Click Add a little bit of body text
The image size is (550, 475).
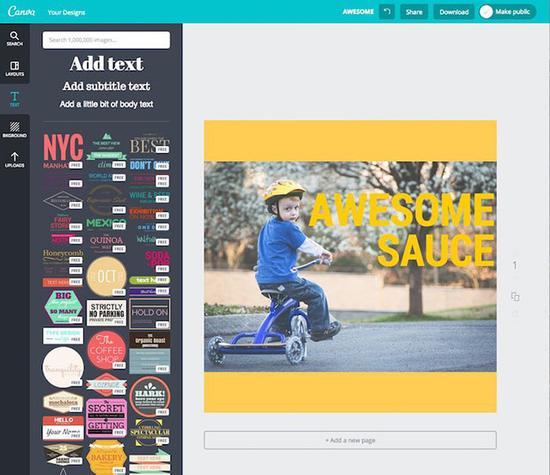(106, 104)
